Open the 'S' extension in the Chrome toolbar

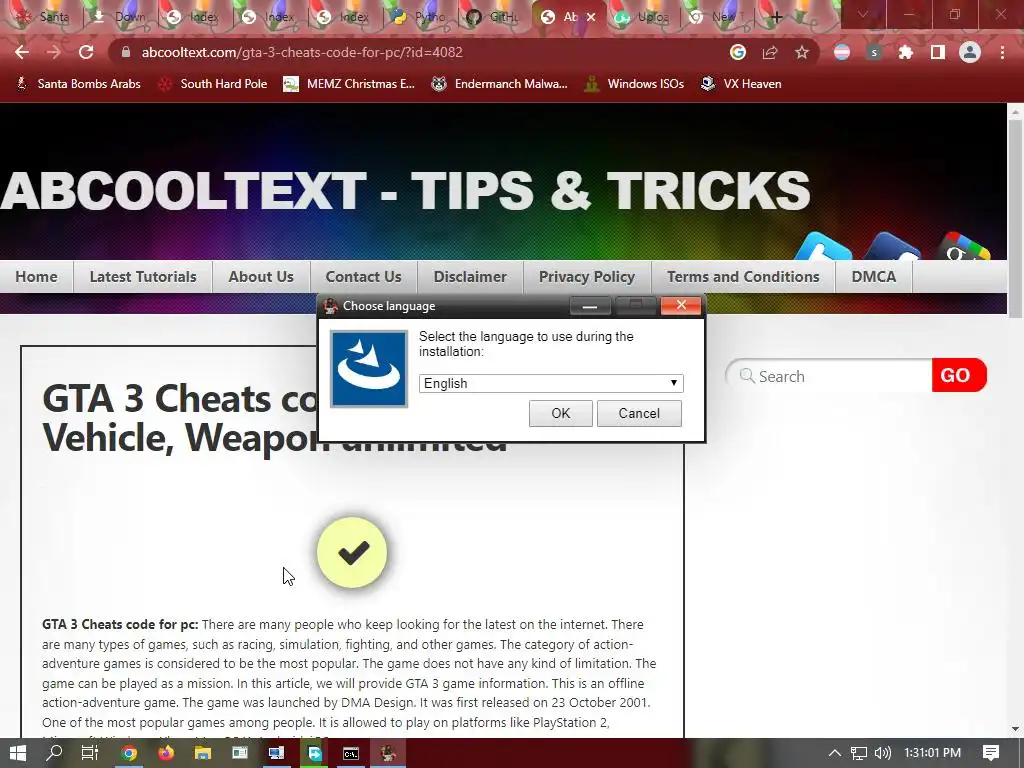click(x=874, y=52)
